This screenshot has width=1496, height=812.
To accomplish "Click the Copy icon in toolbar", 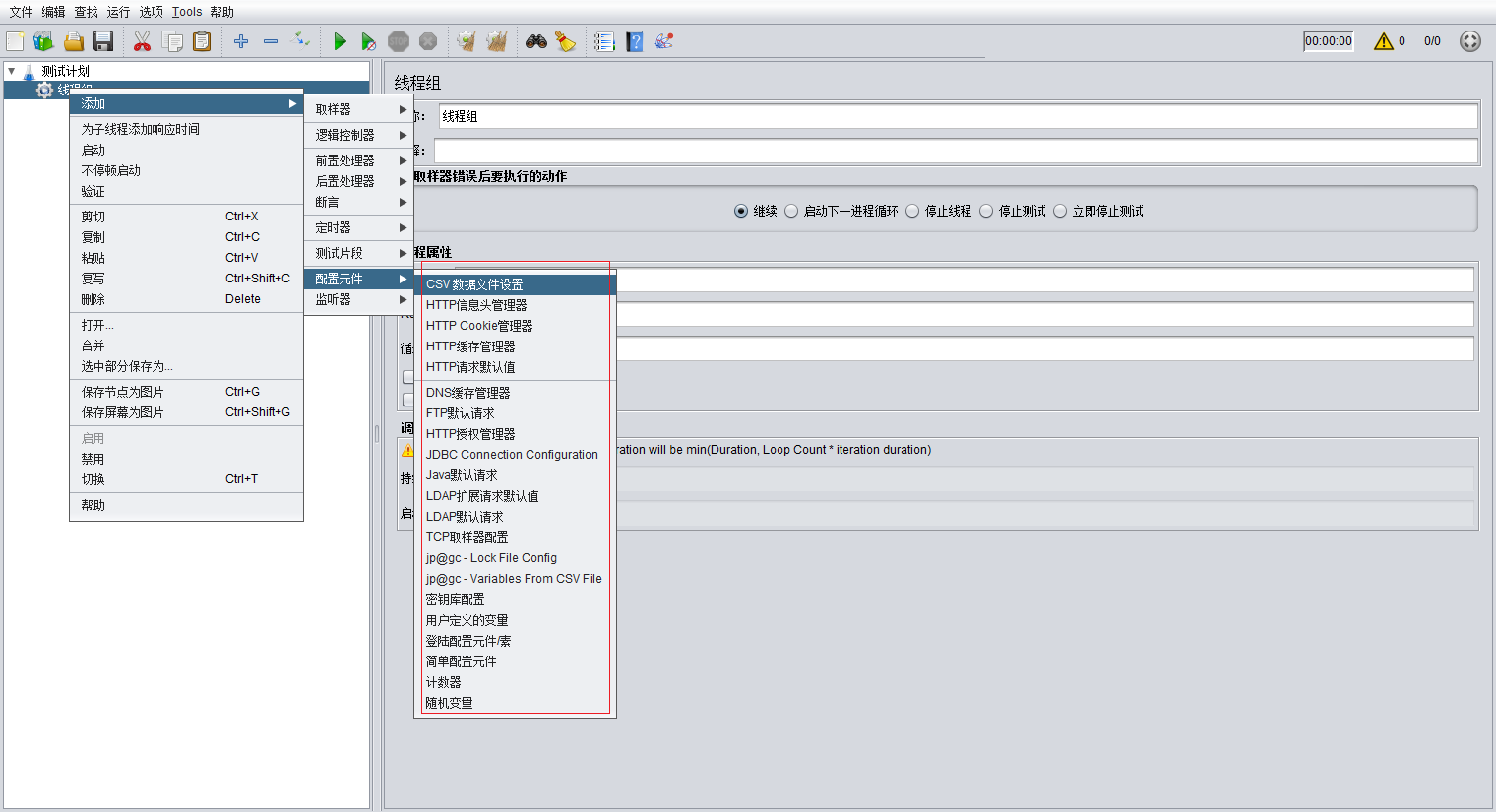I will pyautogui.click(x=172, y=41).
